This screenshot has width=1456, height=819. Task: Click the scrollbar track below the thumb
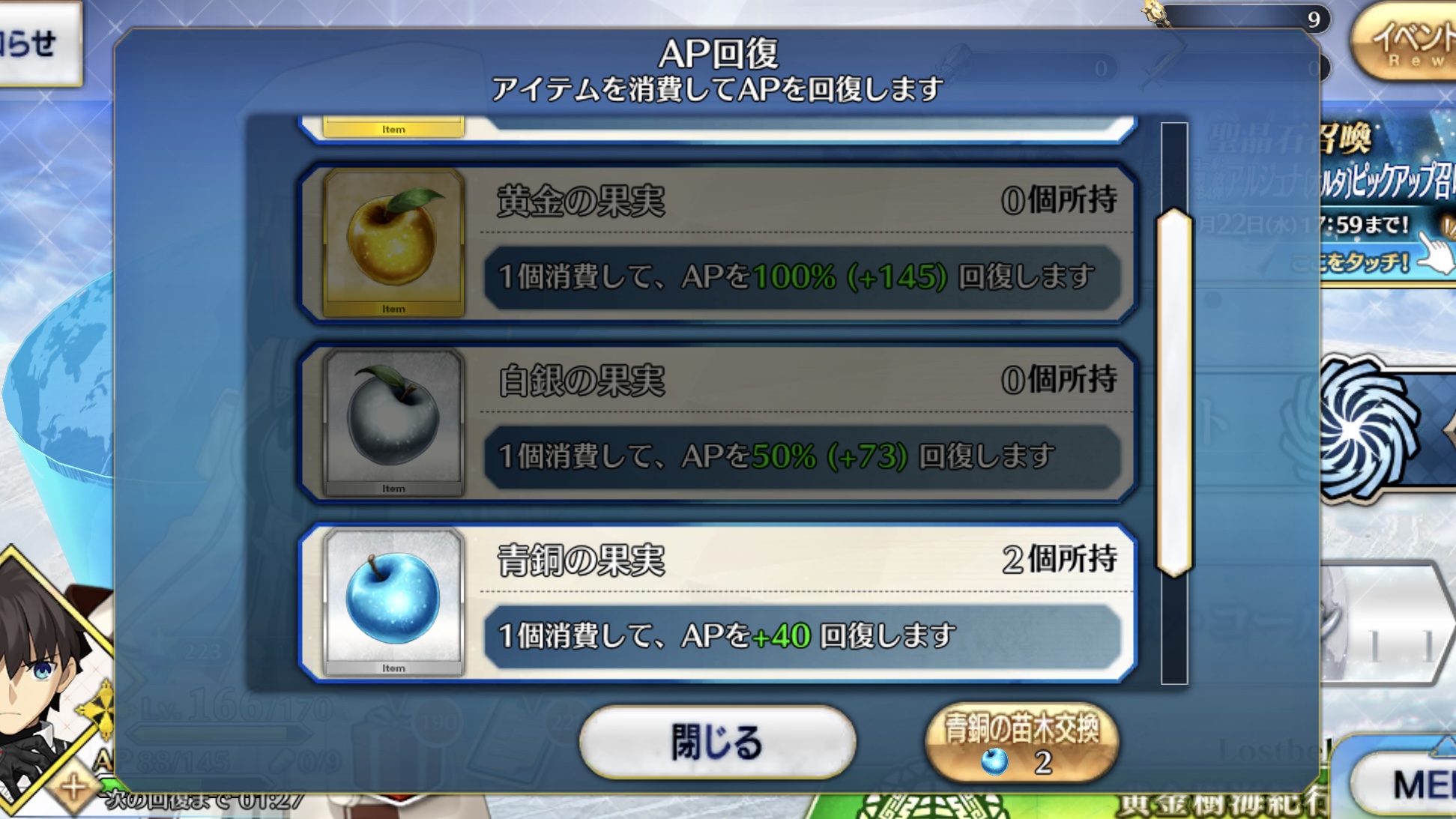pos(1174,631)
